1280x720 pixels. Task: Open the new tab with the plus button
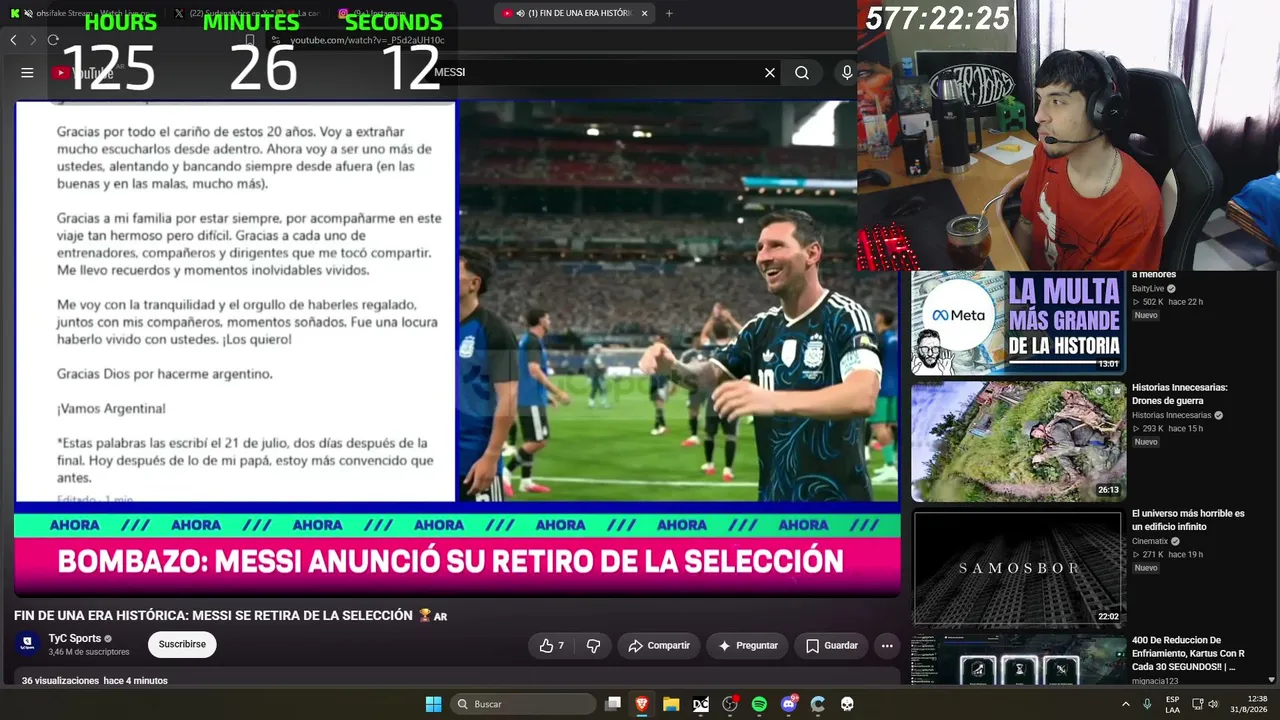coord(669,13)
